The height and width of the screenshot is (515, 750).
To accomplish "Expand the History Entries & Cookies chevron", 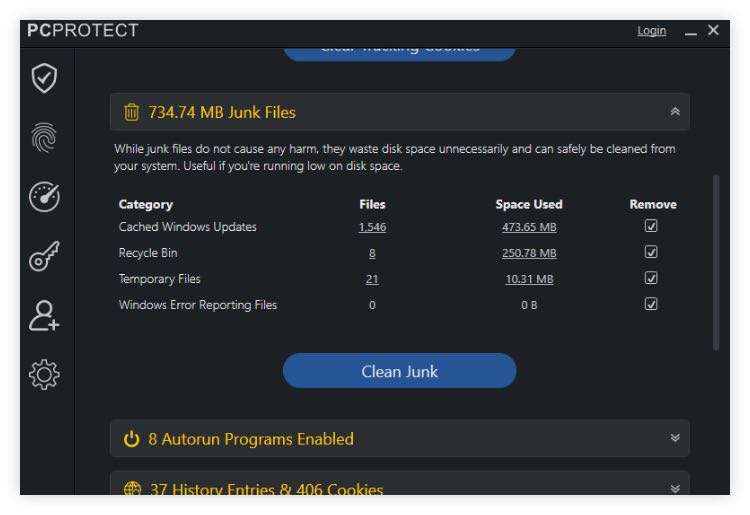I will click(x=675, y=488).
